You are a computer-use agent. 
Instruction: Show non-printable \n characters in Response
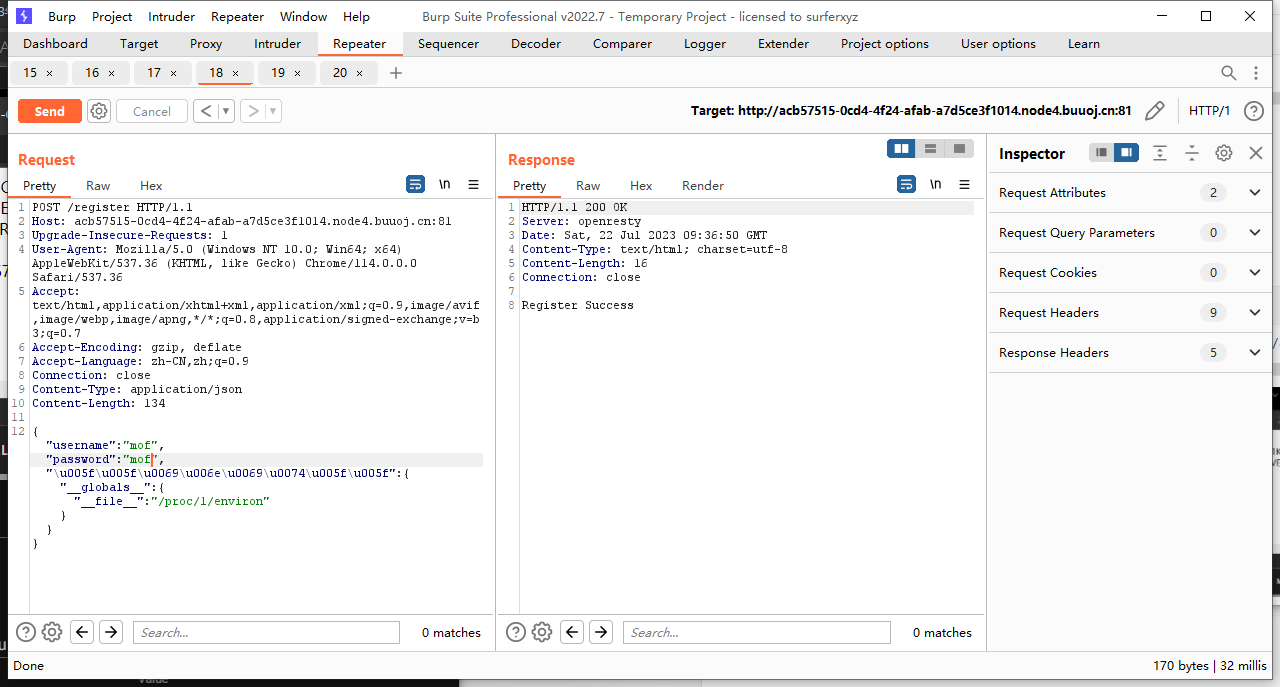[x=936, y=185]
